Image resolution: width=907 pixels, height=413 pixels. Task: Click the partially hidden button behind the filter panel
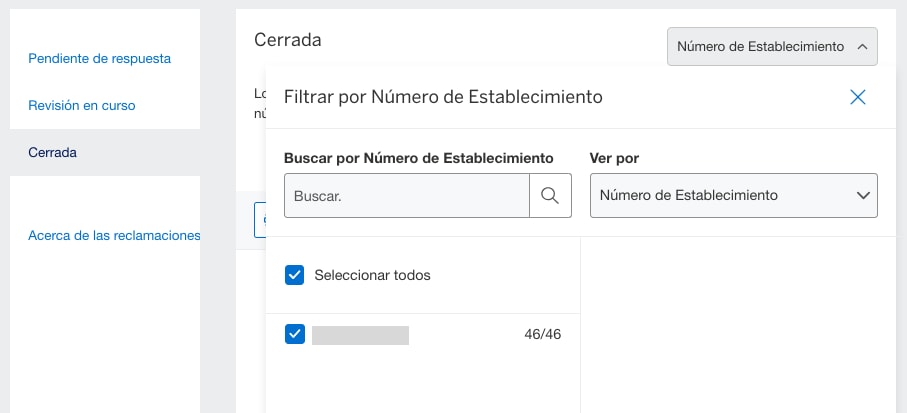(260, 220)
